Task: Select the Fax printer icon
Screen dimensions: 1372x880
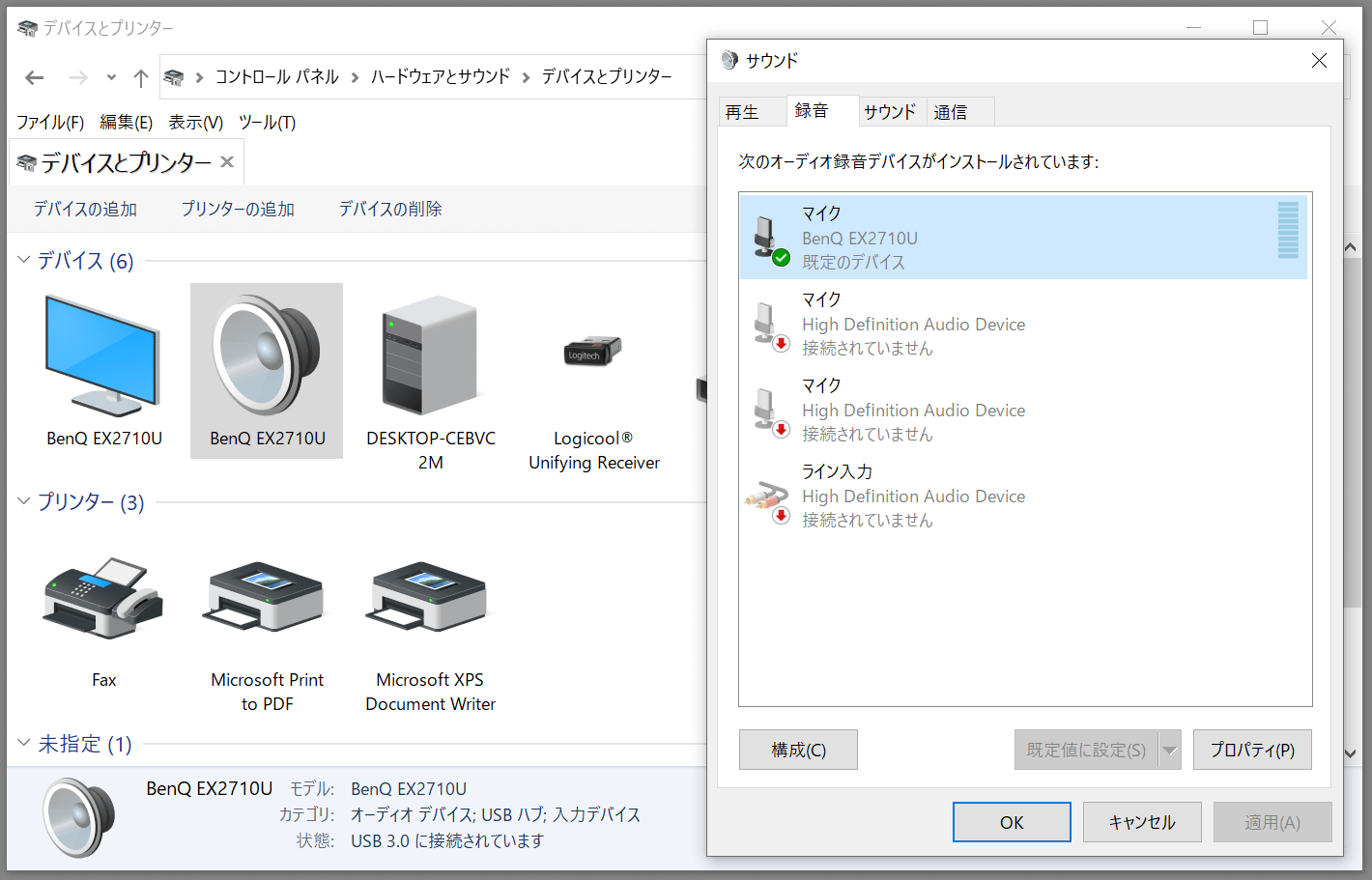Action: click(102, 597)
